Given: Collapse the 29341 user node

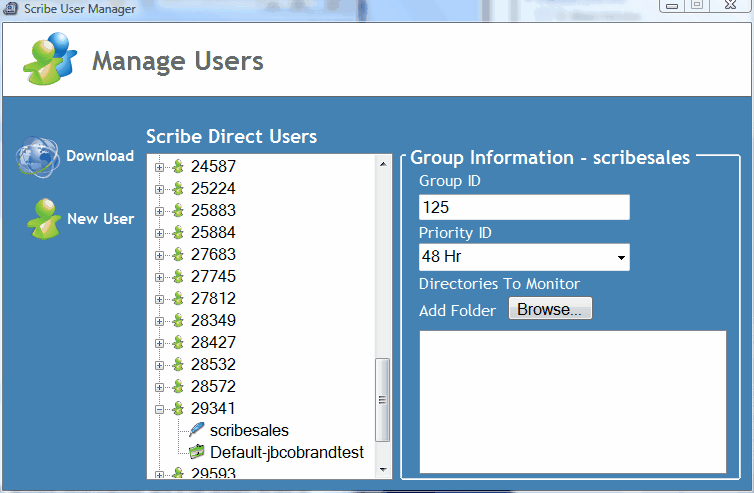Looking at the screenshot, I should 159,410.
